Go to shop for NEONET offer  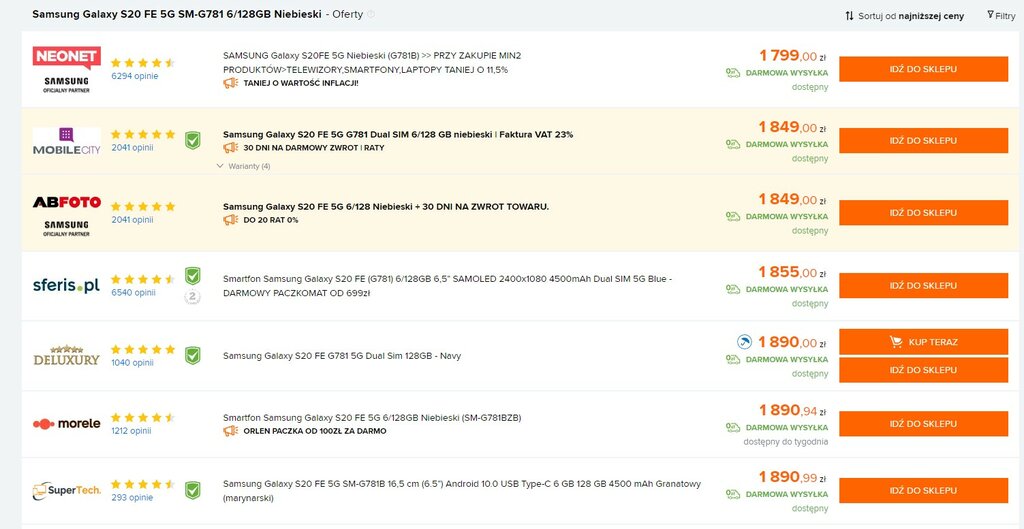coord(923,69)
